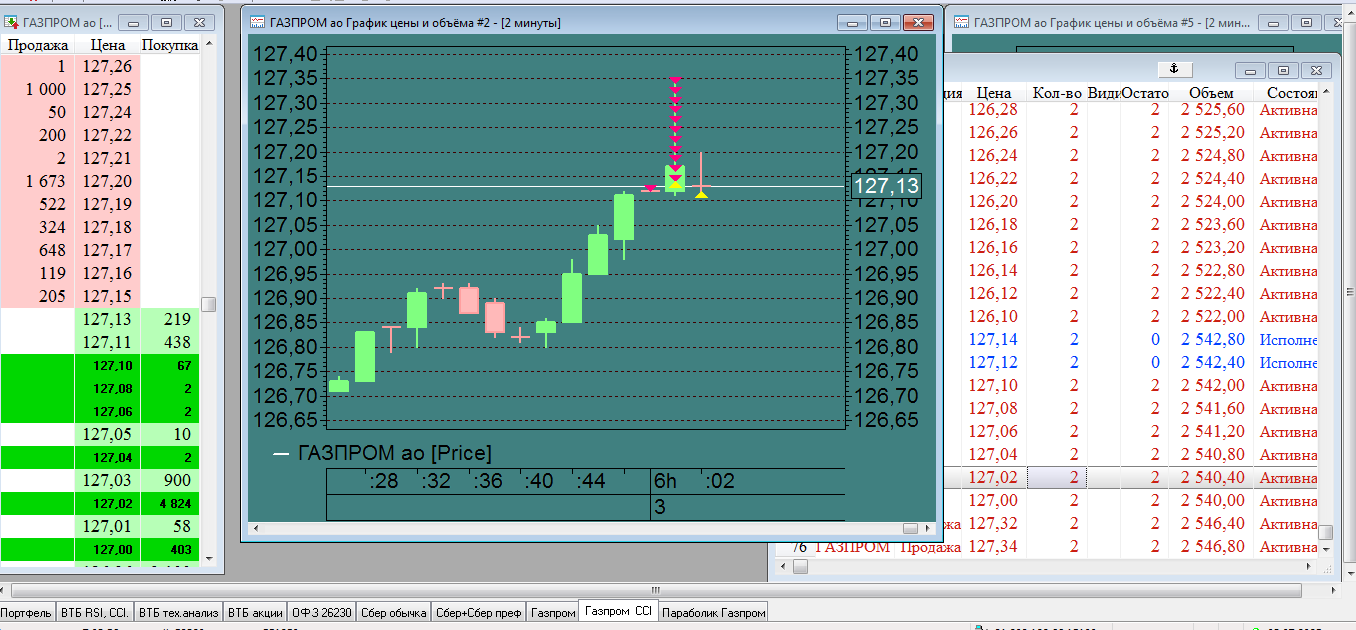
Task: Switch to the Газпром tab
Action: coord(553,613)
